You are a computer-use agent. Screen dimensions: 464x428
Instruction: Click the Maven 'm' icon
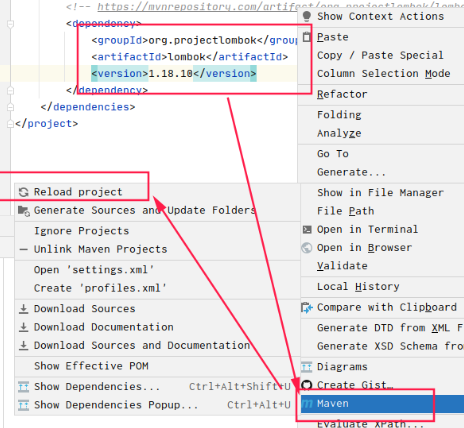[x=307, y=404]
